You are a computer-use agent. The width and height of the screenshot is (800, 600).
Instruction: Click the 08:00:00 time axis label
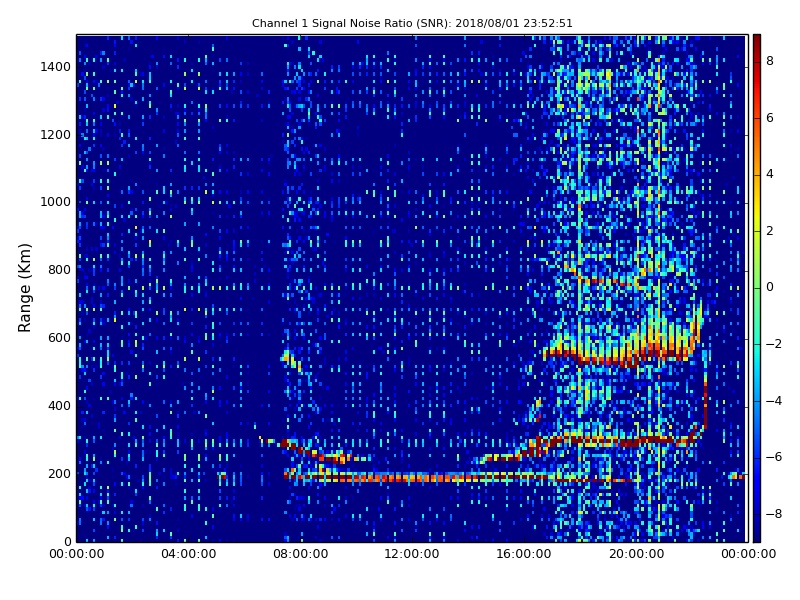click(301, 554)
